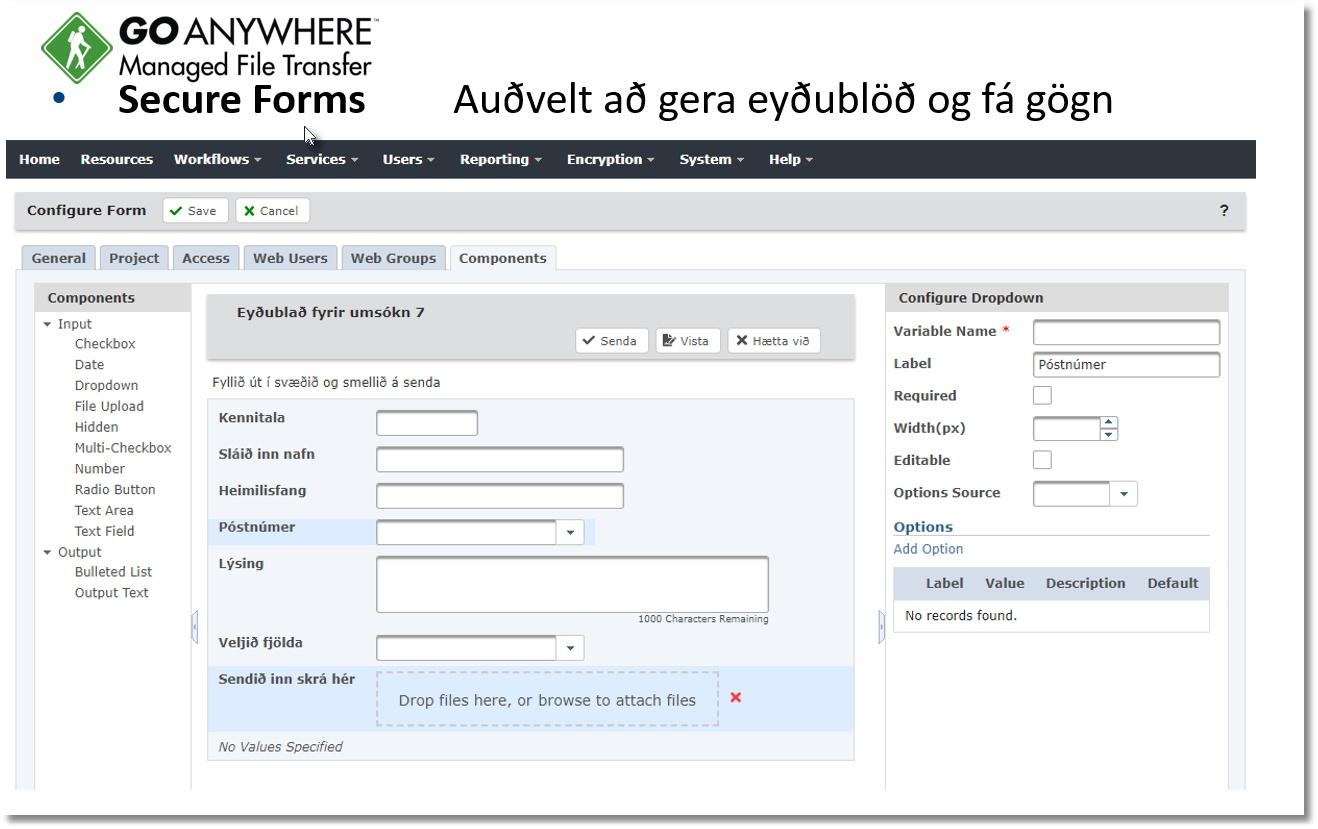1318x829 pixels.
Task: Select Text Area component in tree
Action: click(x=103, y=511)
